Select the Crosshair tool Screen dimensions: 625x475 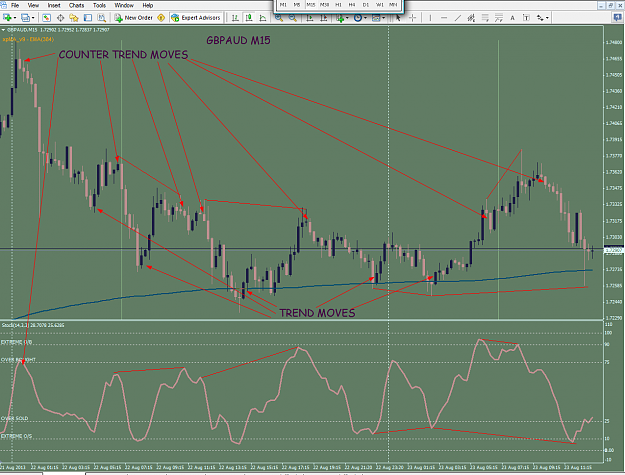[413, 18]
